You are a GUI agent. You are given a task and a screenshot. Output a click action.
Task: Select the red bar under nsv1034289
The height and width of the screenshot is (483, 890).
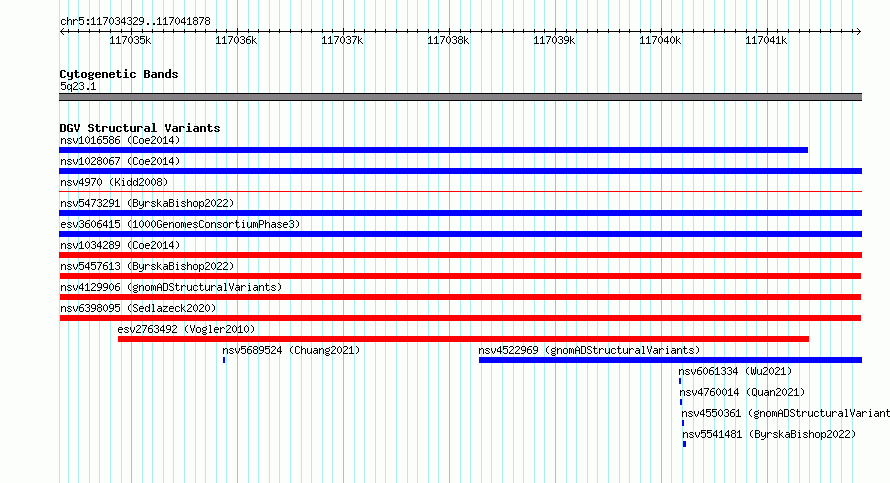coord(460,255)
